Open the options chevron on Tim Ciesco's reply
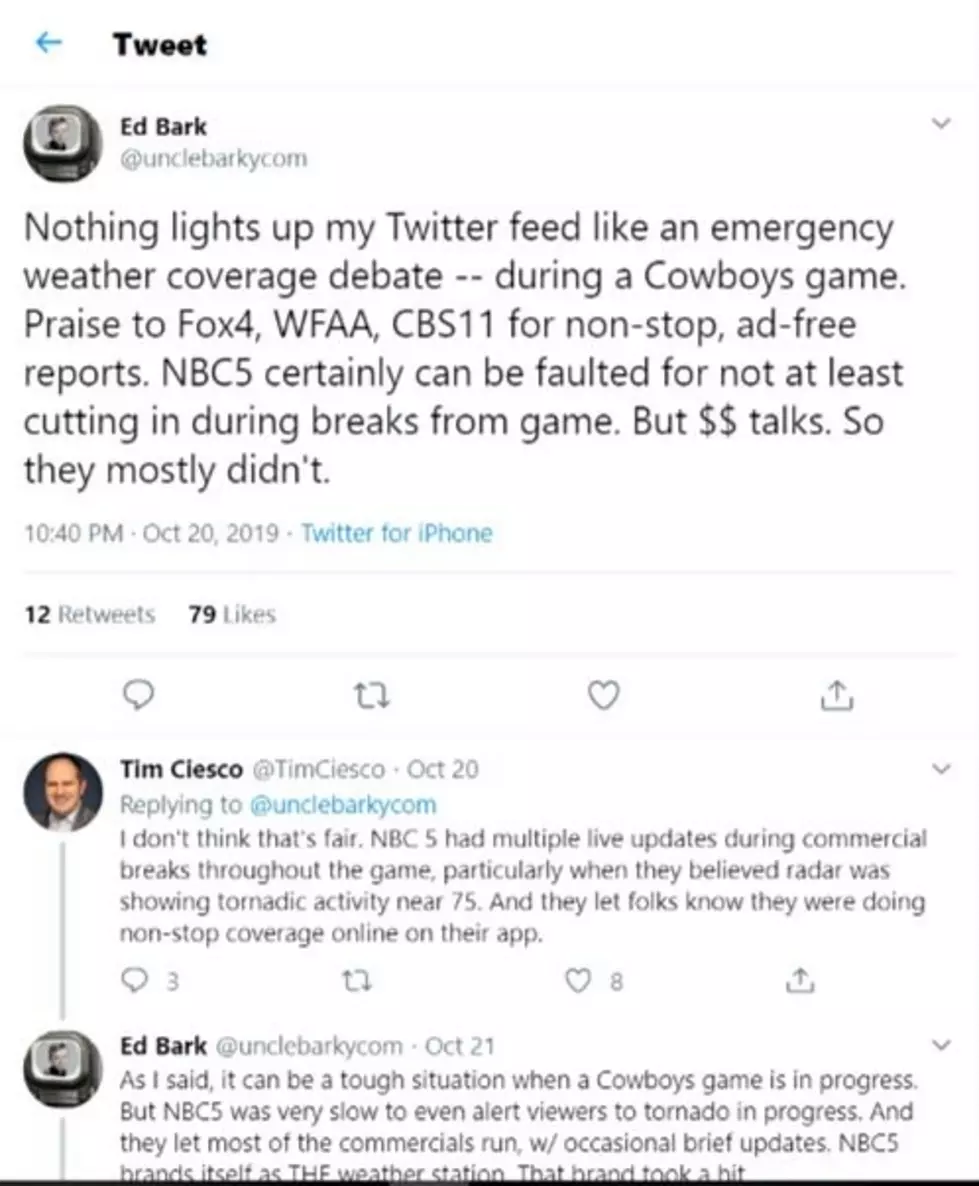979x1186 pixels. pos(941,768)
